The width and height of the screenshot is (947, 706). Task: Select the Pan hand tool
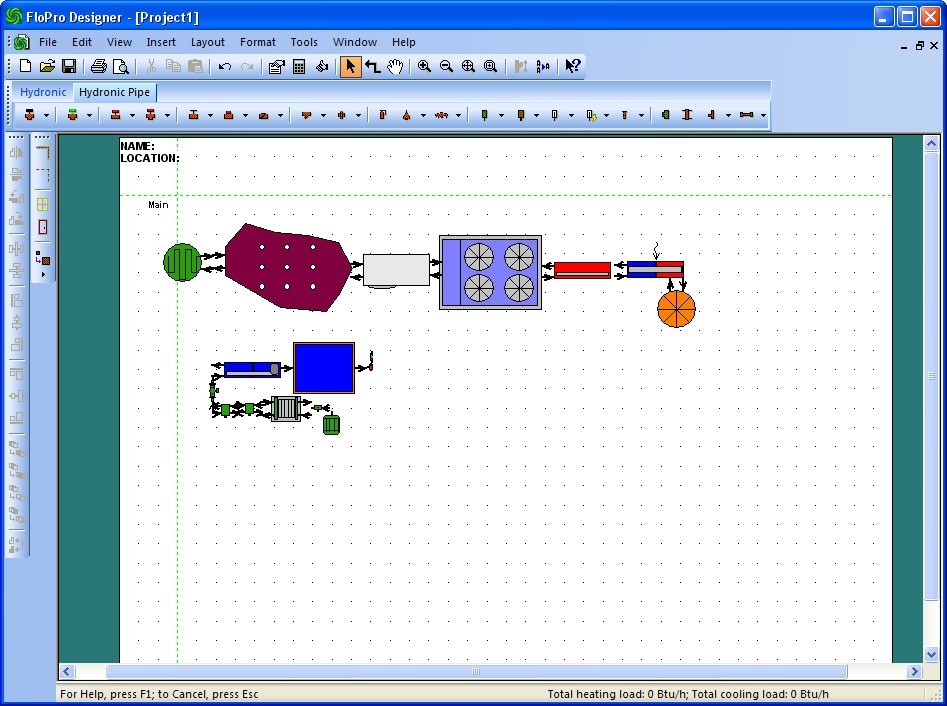pyautogui.click(x=395, y=67)
